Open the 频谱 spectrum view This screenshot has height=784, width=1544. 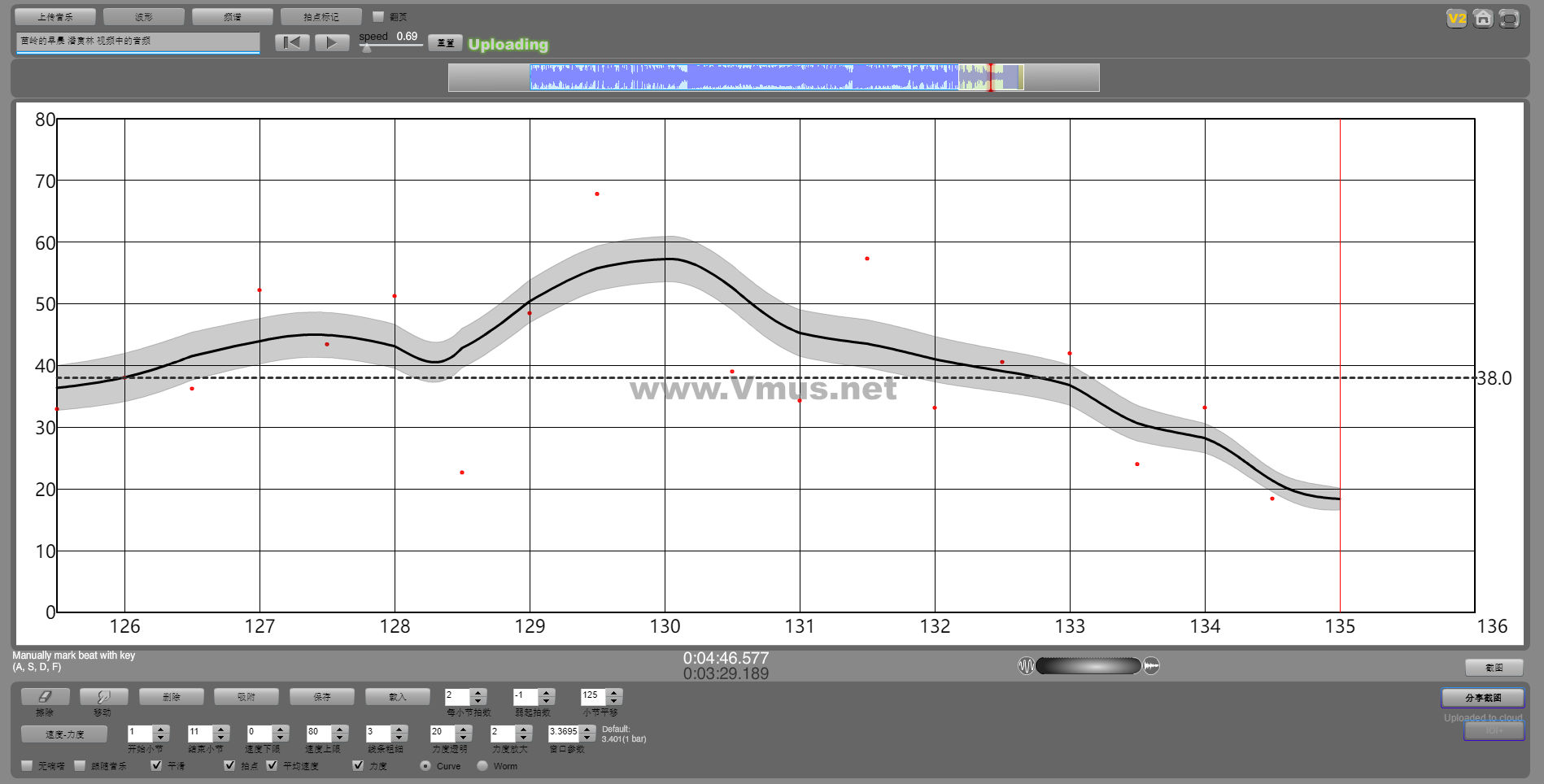pos(232,17)
